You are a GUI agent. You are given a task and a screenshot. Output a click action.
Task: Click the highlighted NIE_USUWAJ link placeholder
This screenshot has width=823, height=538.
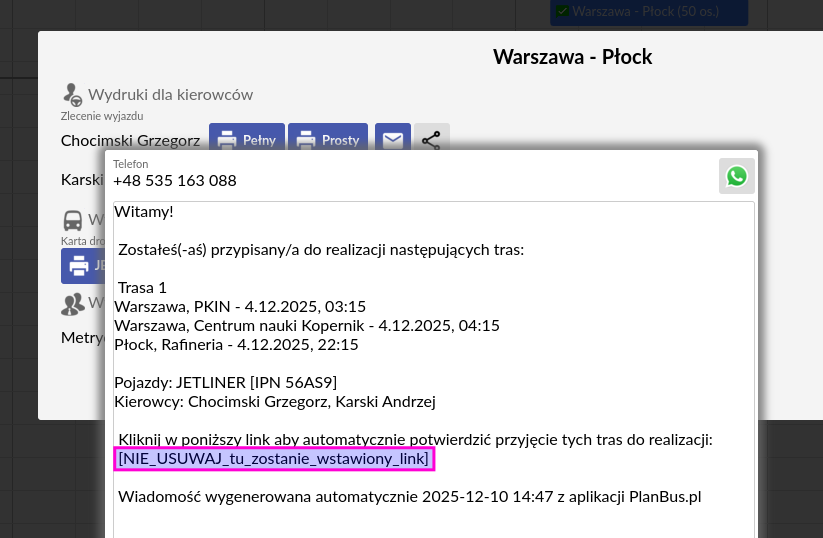(x=273, y=459)
